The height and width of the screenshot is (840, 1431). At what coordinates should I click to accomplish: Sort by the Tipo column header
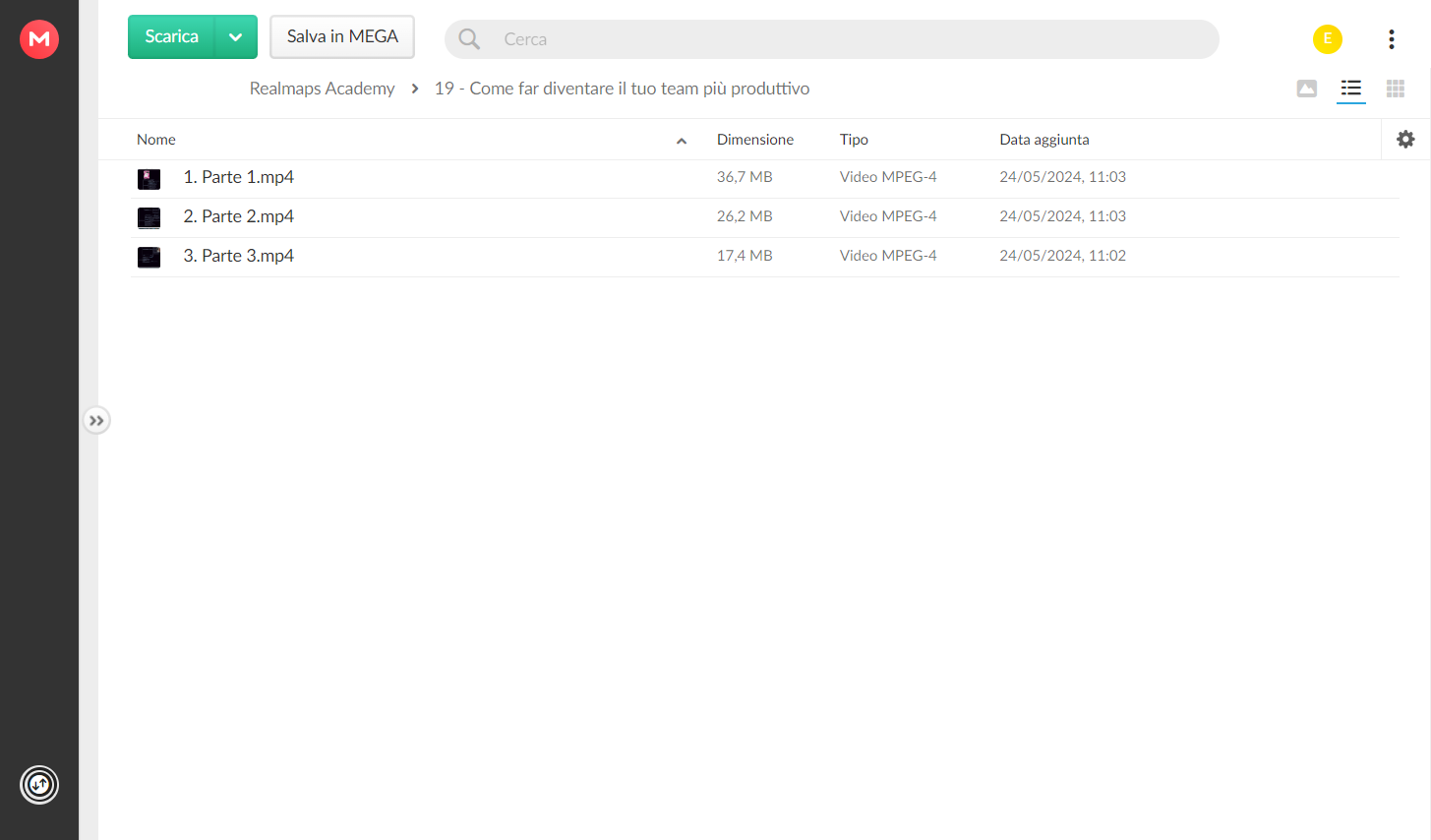pyautogui.click(x=854, y=140)
